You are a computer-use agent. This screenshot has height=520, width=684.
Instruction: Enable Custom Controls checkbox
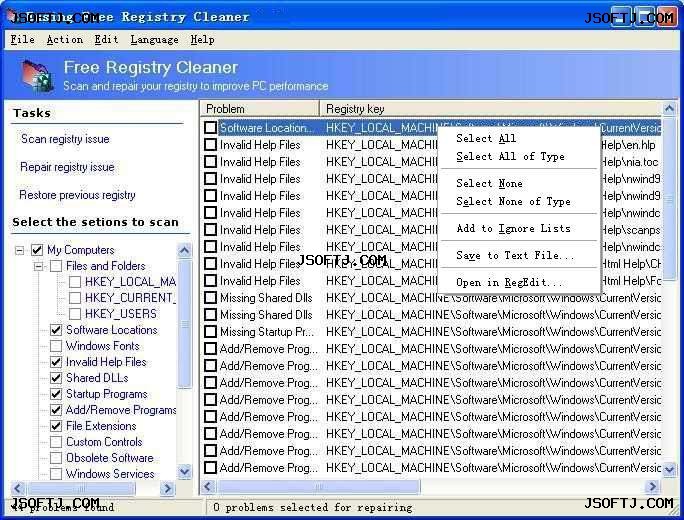click(x=56, y=442)
